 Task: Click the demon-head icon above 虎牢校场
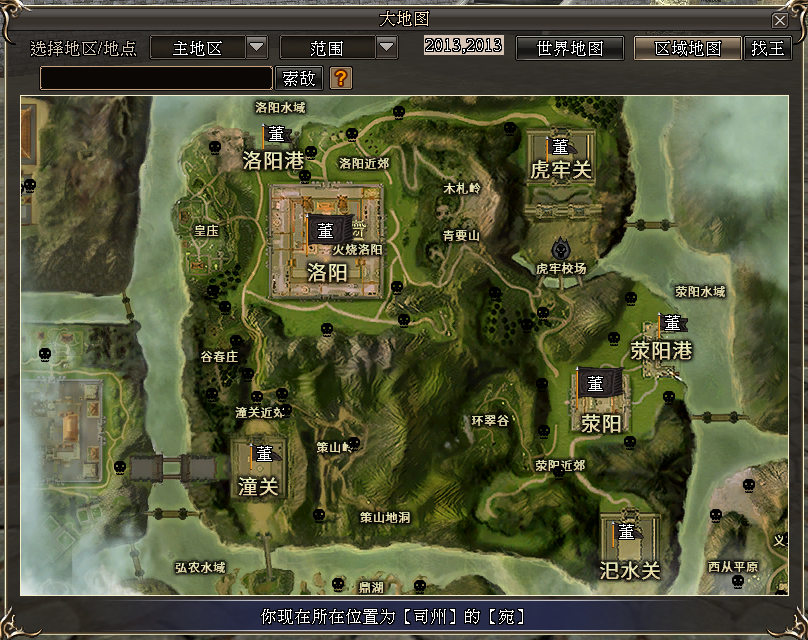tap(561, 249)
